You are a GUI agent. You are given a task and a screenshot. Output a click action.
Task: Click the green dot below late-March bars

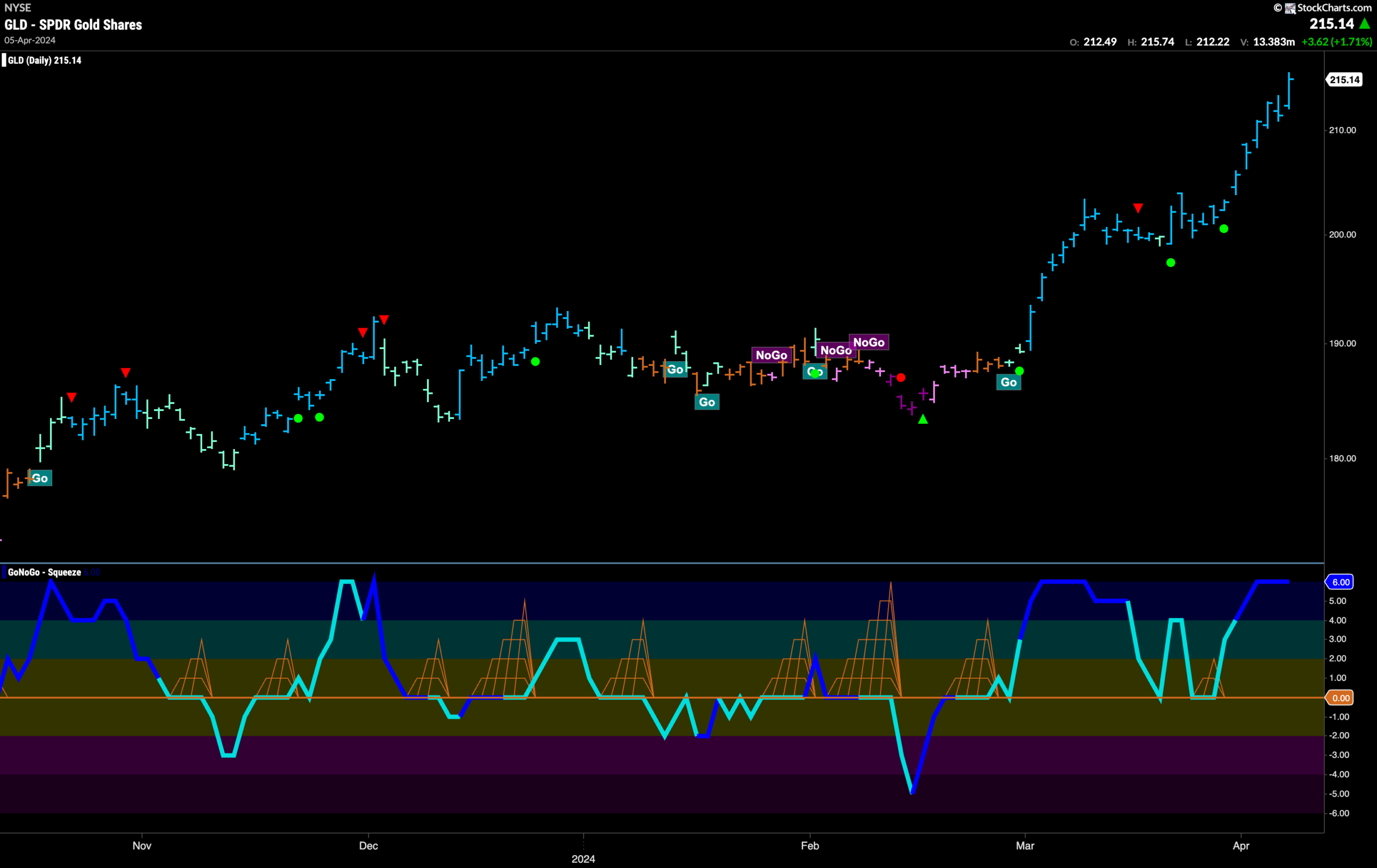pyautogui.click(x=1170, y=262)
